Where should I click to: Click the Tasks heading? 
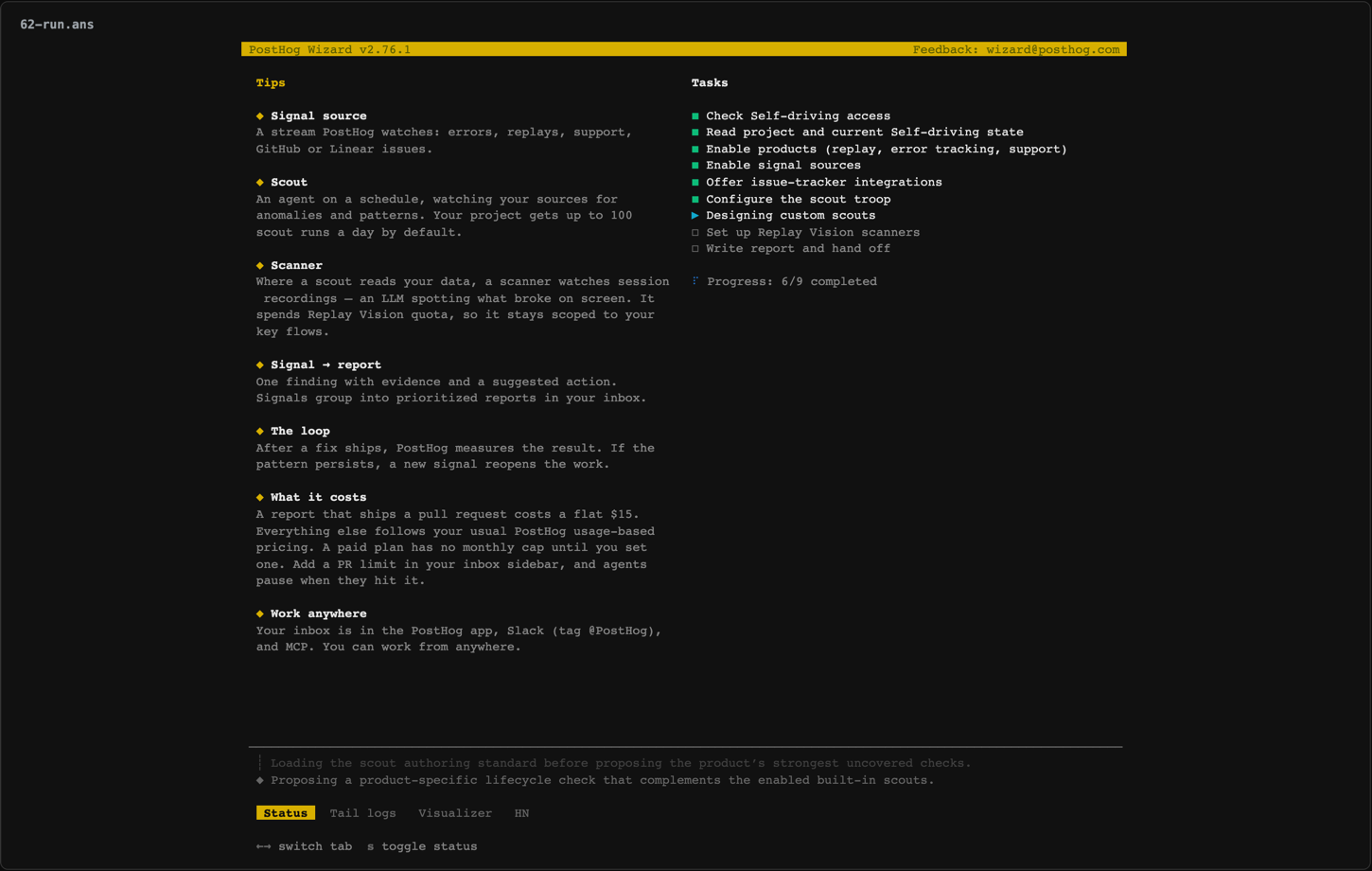[710, 83]
